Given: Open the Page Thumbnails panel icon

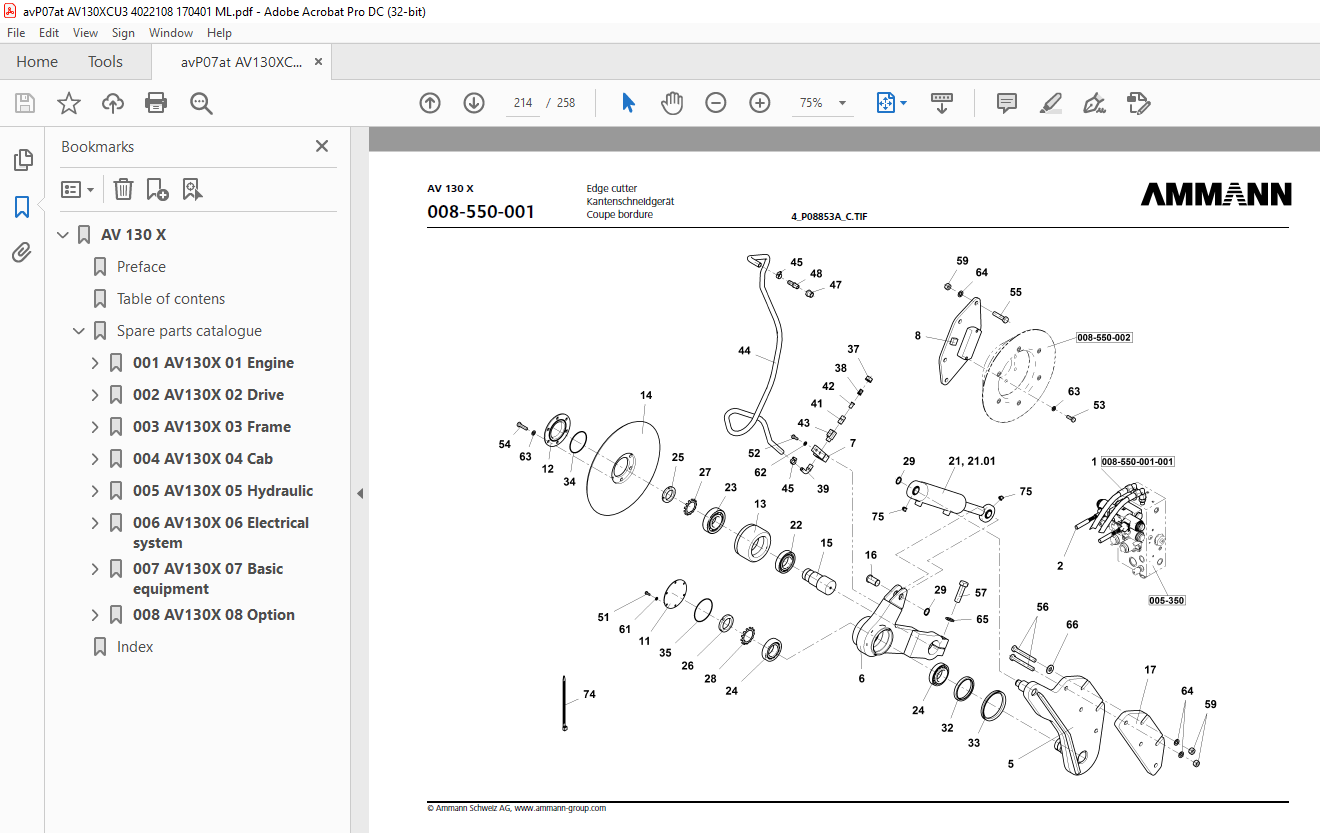Looking at the screenshot, I should coord(22,160).
